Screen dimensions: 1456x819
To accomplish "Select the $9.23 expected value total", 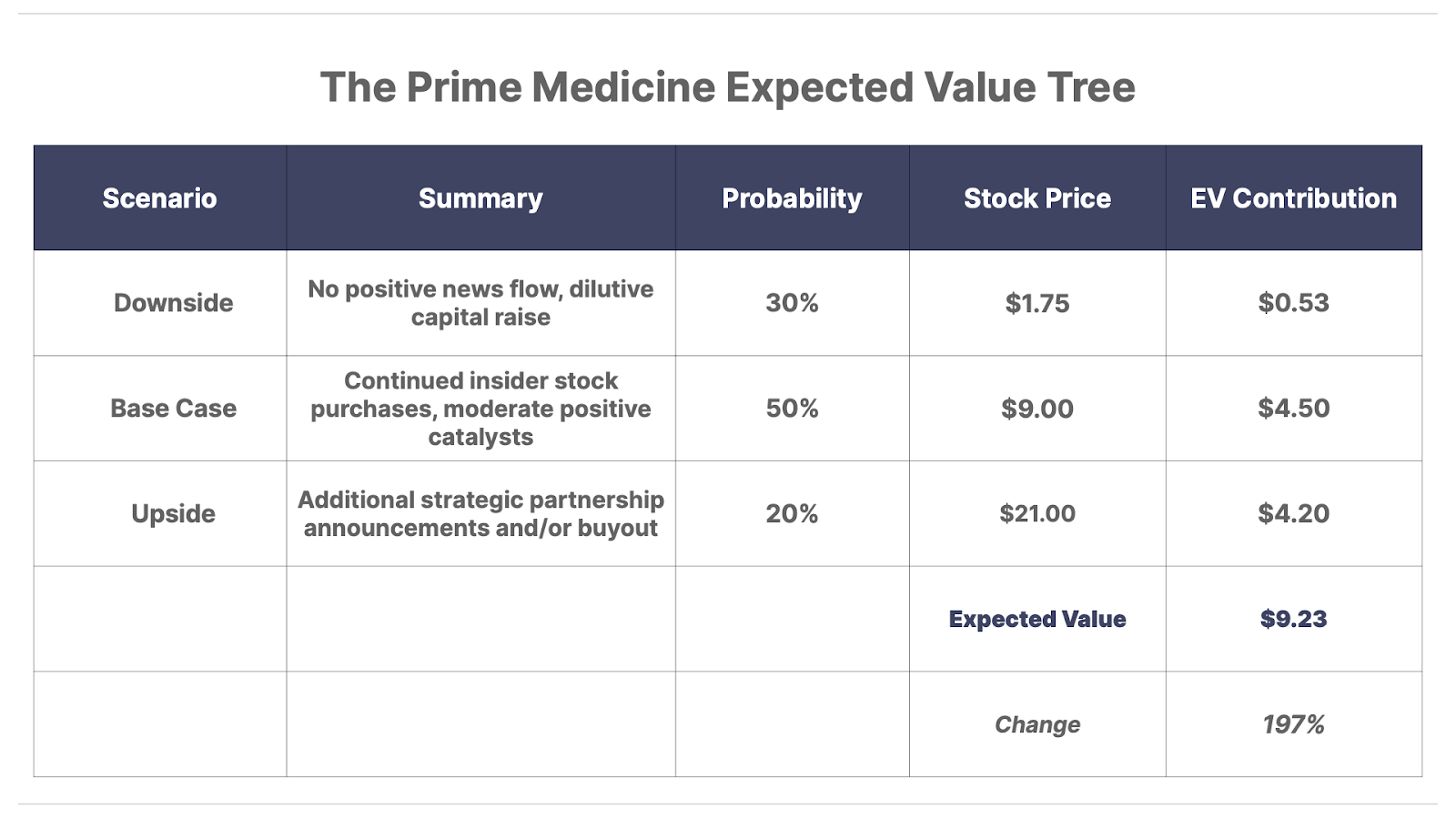I will (x=1293, y=620).
